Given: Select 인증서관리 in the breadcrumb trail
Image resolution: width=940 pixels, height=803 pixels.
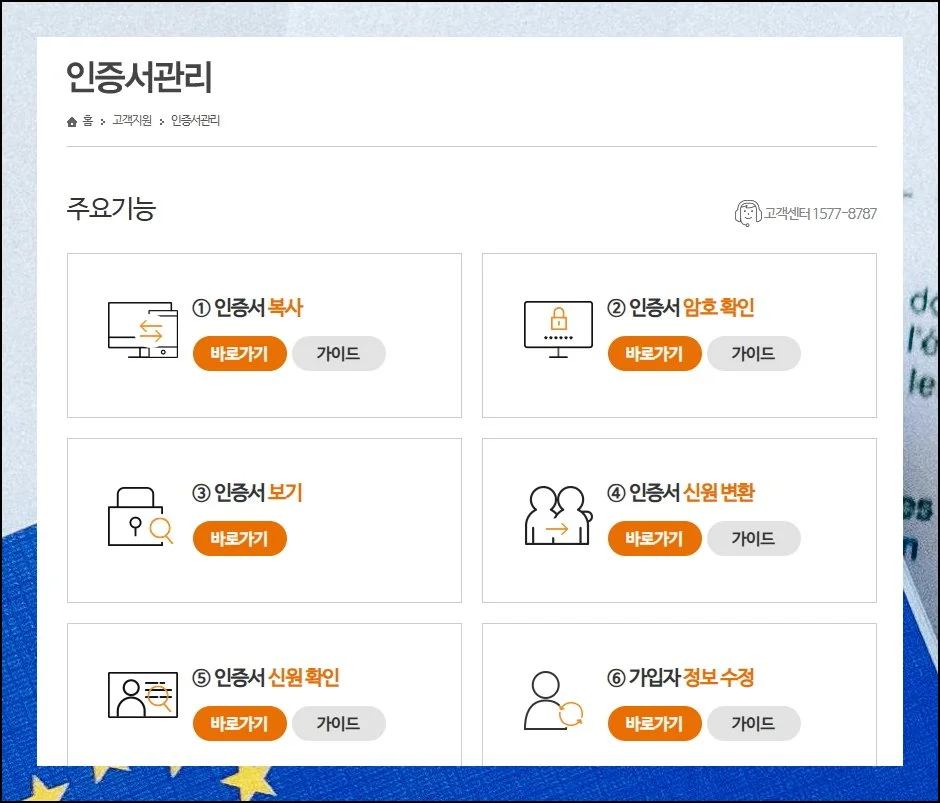Looking at the screenshot, I should click(194, 121).
